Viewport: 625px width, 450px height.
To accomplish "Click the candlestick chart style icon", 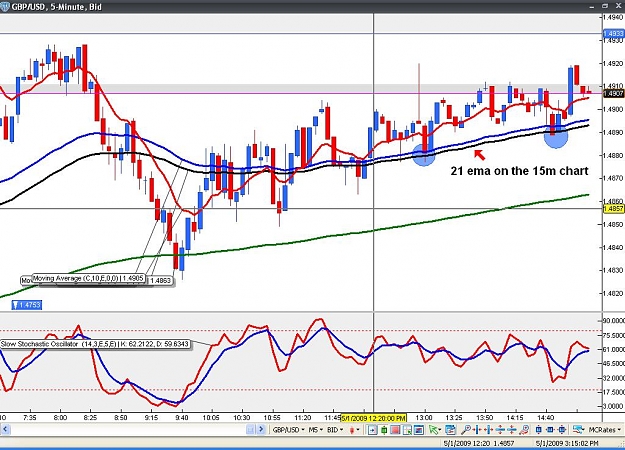I will click(x=352, y=430).
